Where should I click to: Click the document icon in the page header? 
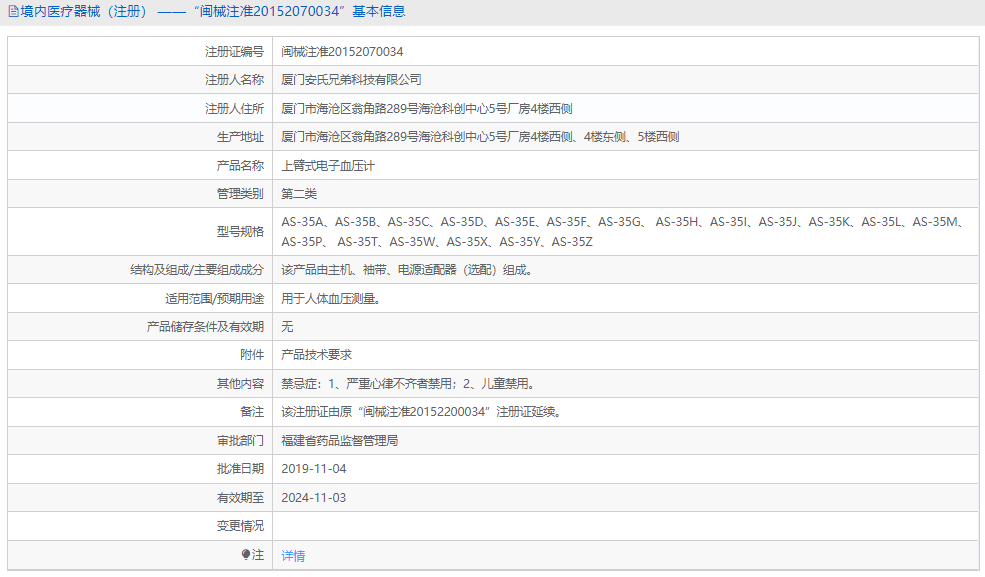[x=13, y=11]
